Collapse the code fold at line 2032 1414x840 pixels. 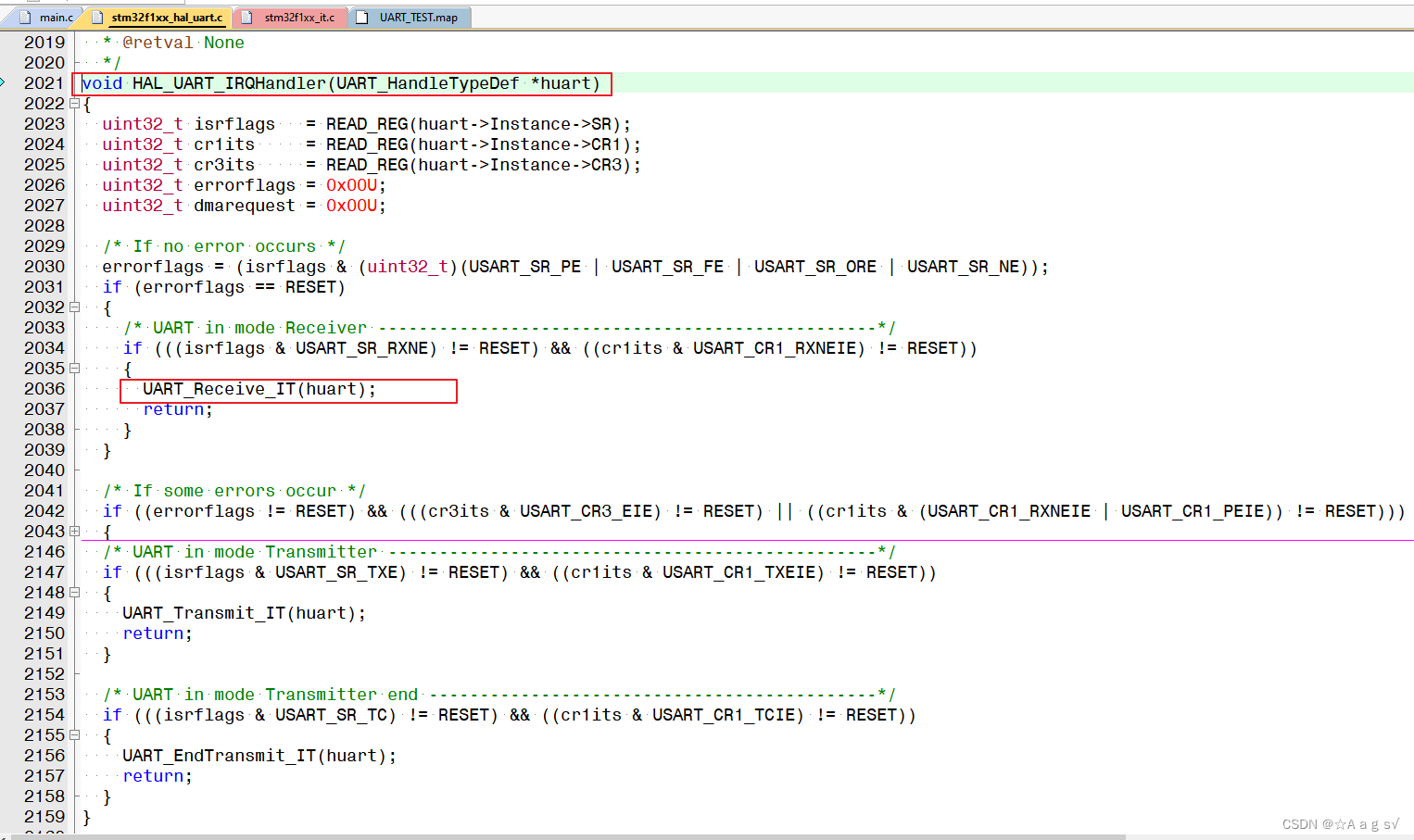(x=75, y=307)
